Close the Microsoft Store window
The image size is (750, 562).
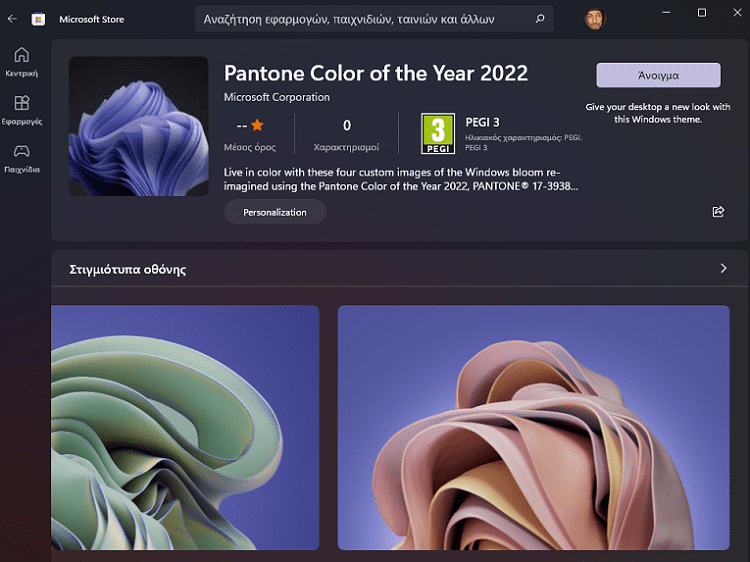pos(737,13)
